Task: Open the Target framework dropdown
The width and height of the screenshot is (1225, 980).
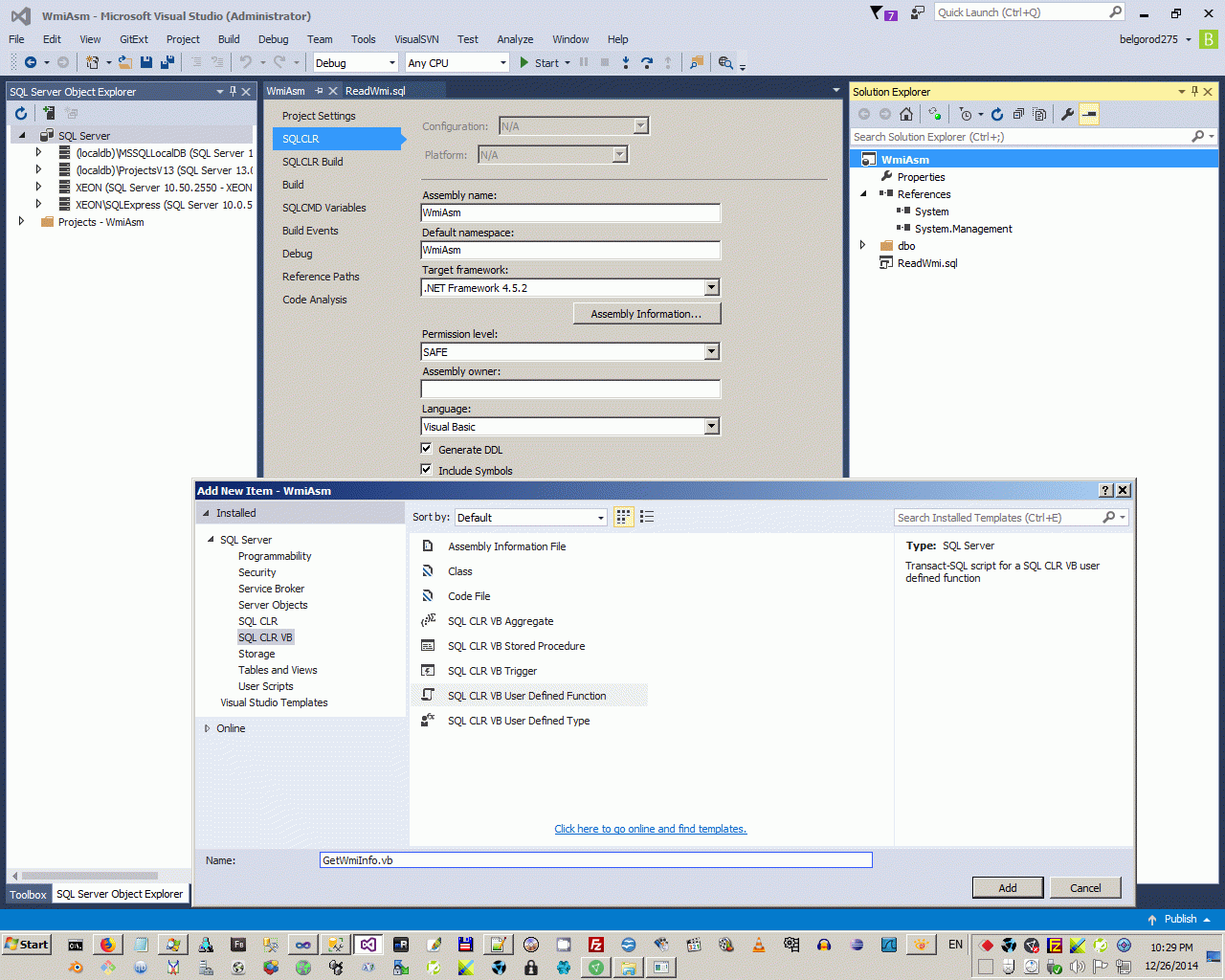Action: pos(711,287)
